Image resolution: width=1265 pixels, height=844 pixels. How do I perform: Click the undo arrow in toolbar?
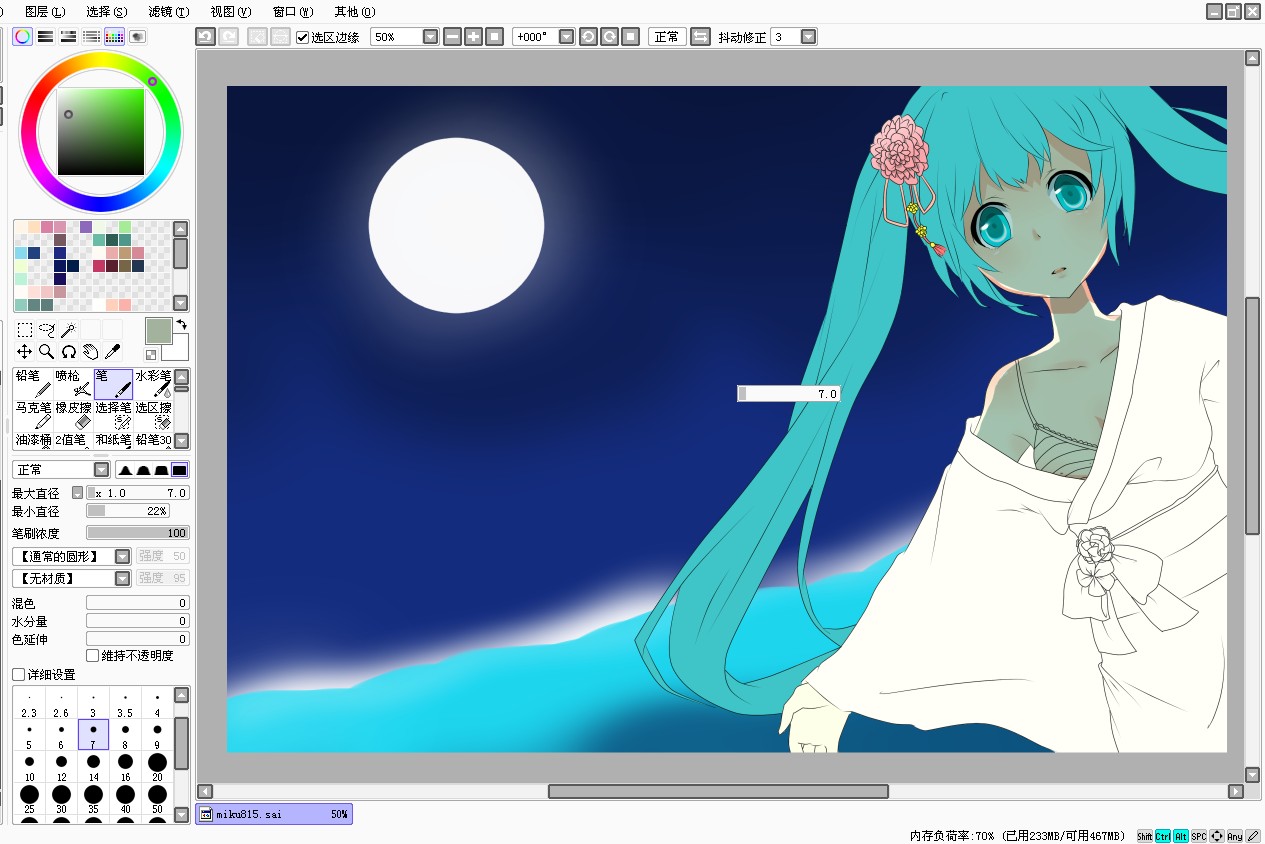pyautogui.click(x=205, y=37)
